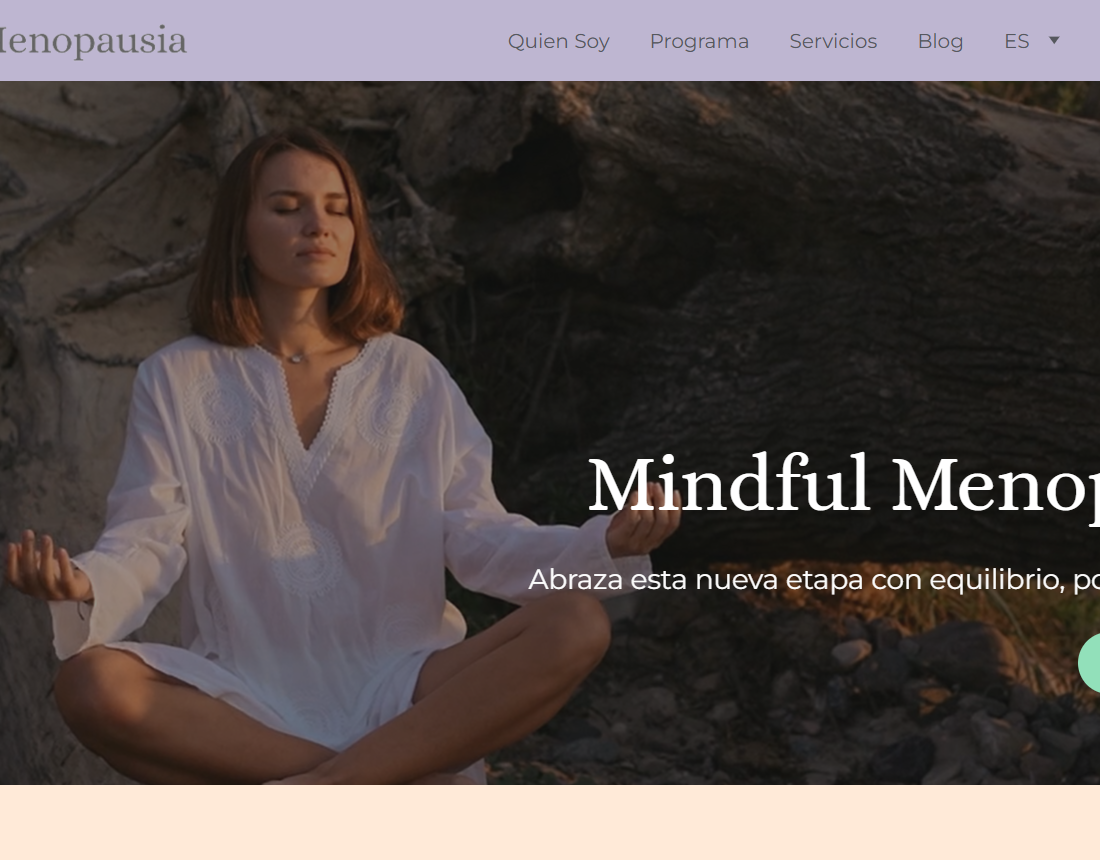Click the Mindful Menopausia hero heading
Viewport: 1100px width, 860px height.
[843, 486]
